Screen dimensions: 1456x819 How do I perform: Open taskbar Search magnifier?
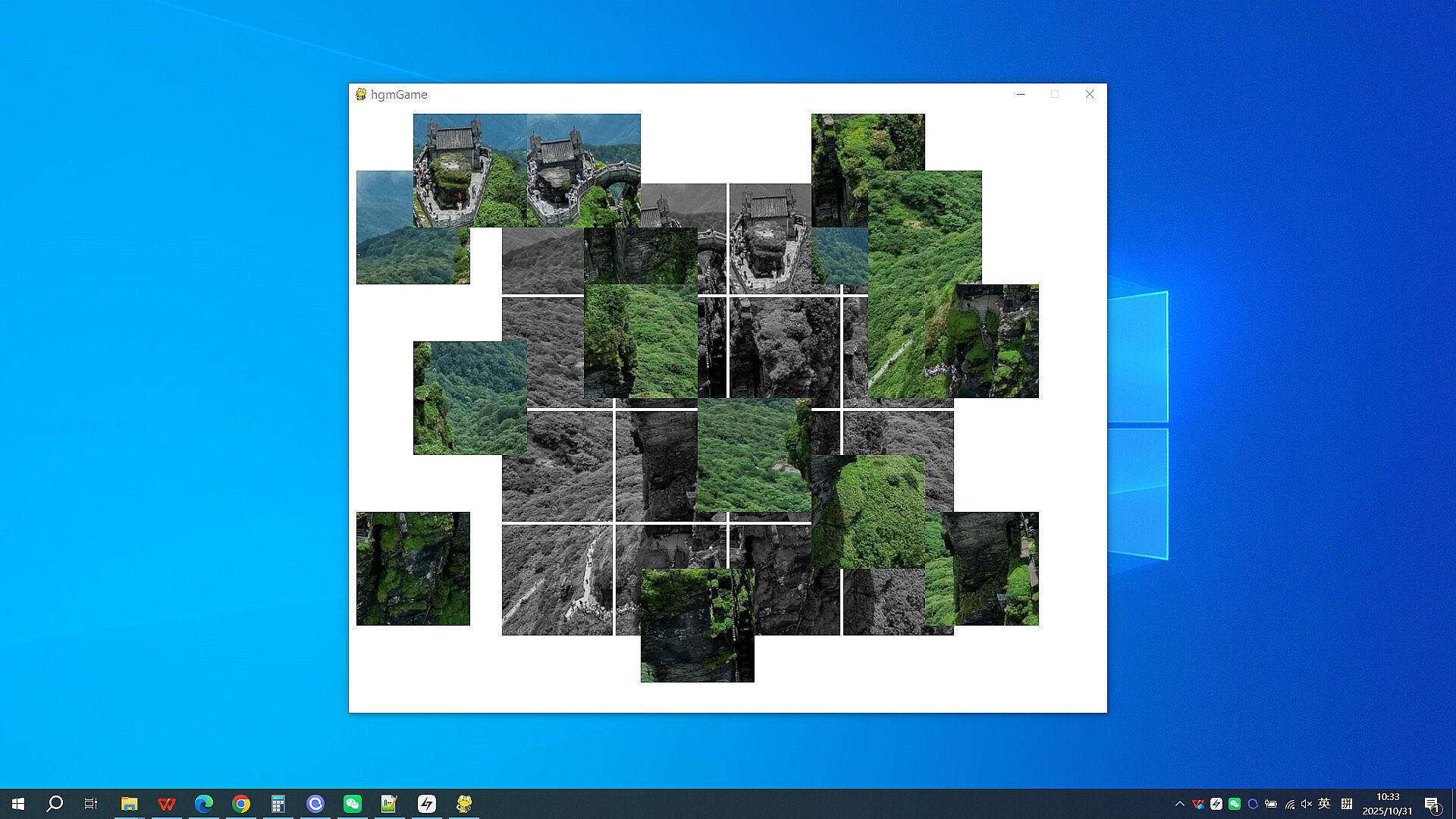[55, 804]
